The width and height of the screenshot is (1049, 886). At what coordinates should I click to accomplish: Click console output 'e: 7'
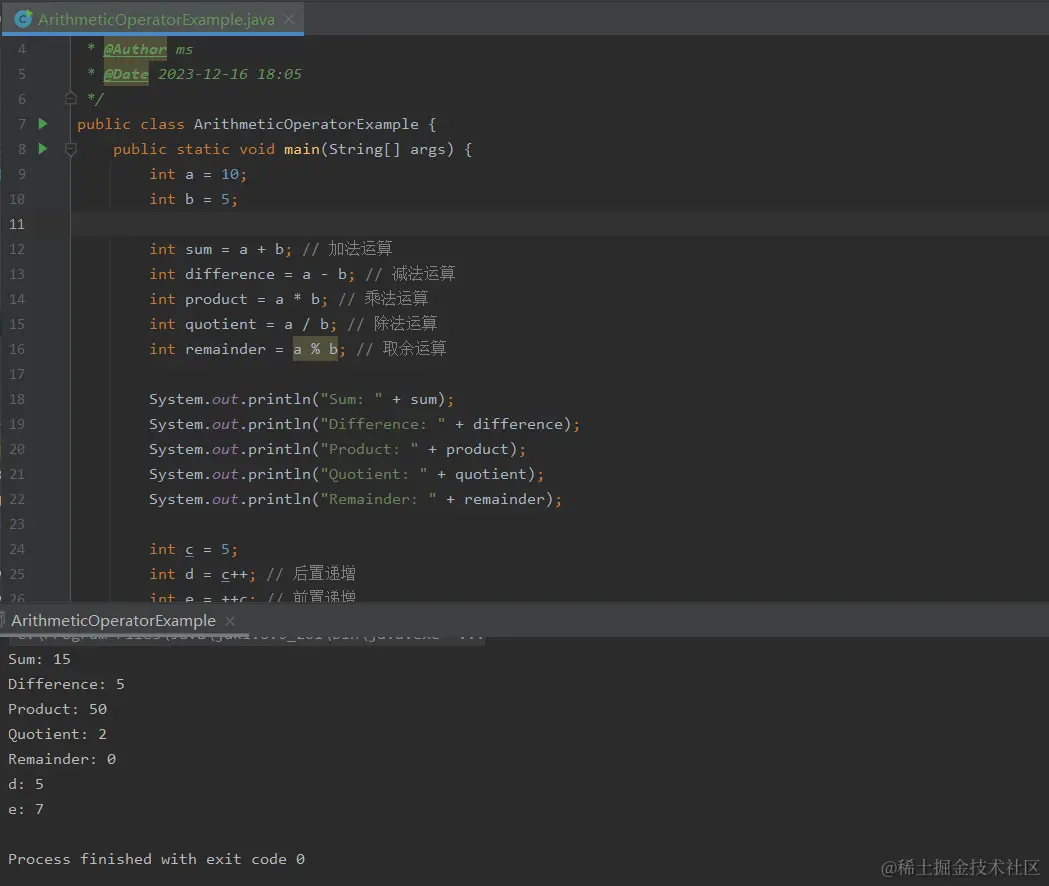tap(25, 809)
